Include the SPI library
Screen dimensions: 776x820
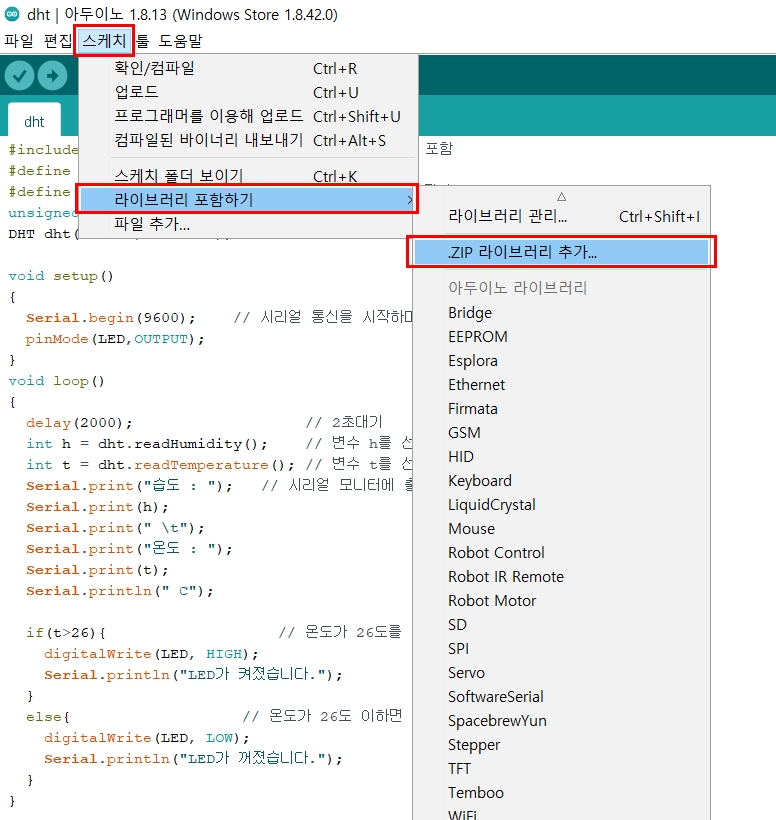point(562,649)
